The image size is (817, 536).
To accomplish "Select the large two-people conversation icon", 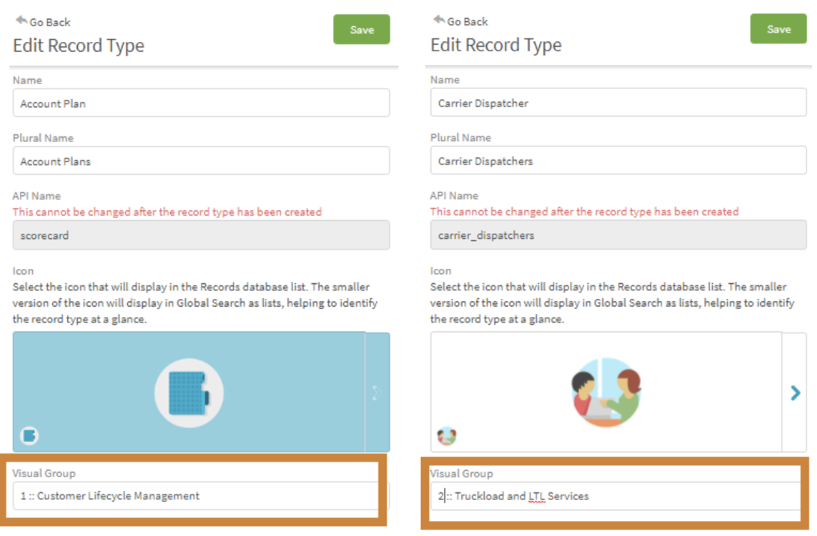I will click(606, 392).
